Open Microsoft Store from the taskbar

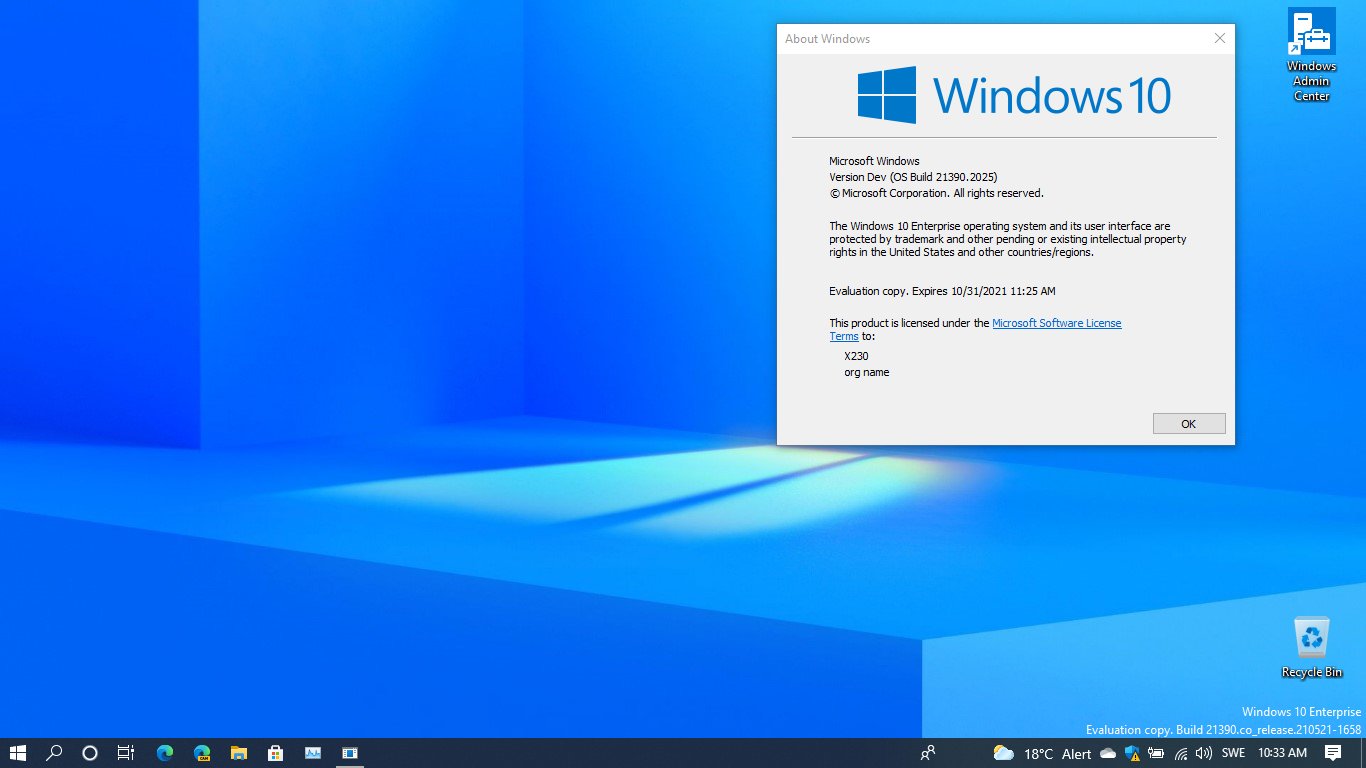point(276,753)
